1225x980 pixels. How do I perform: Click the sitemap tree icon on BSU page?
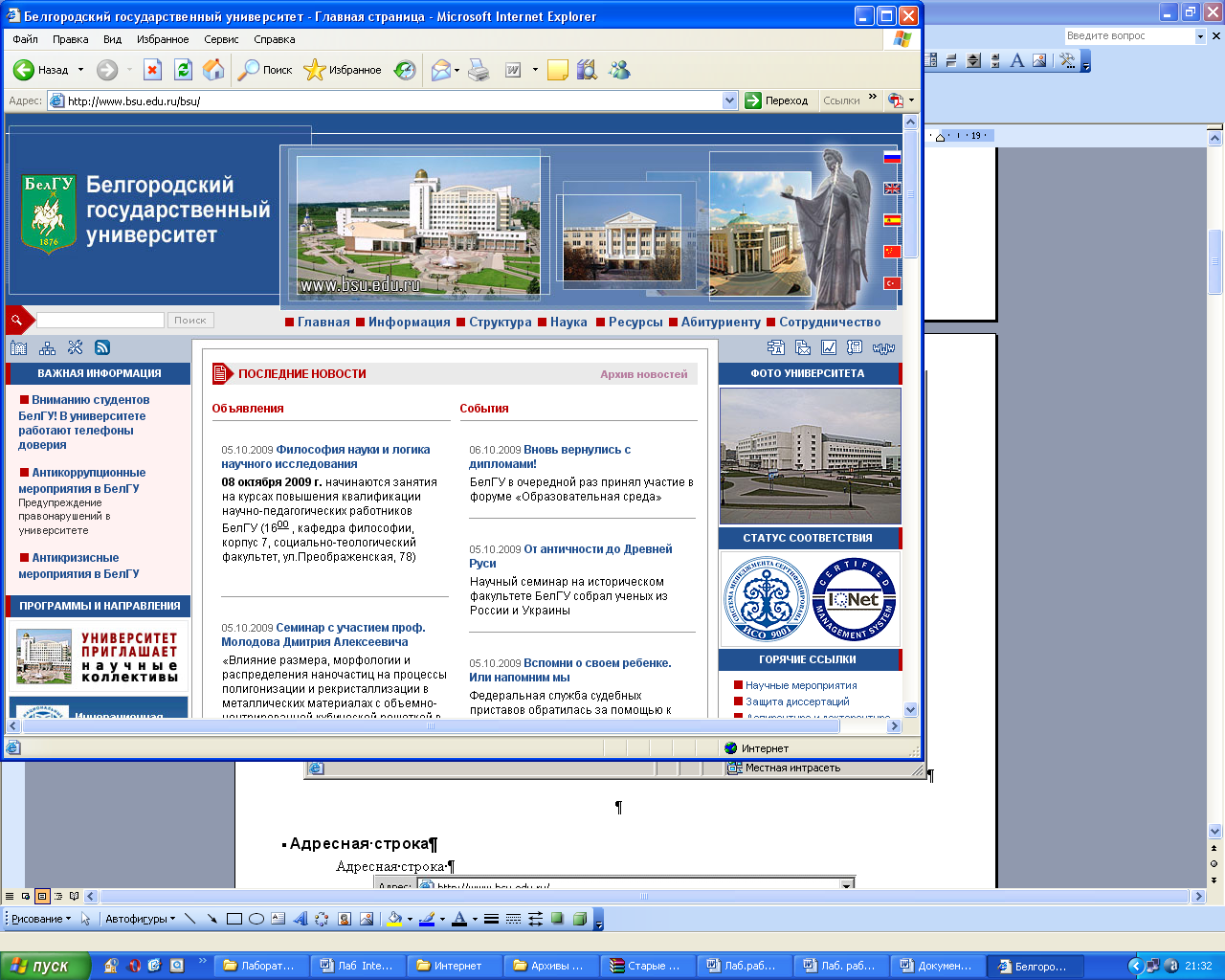47,347
